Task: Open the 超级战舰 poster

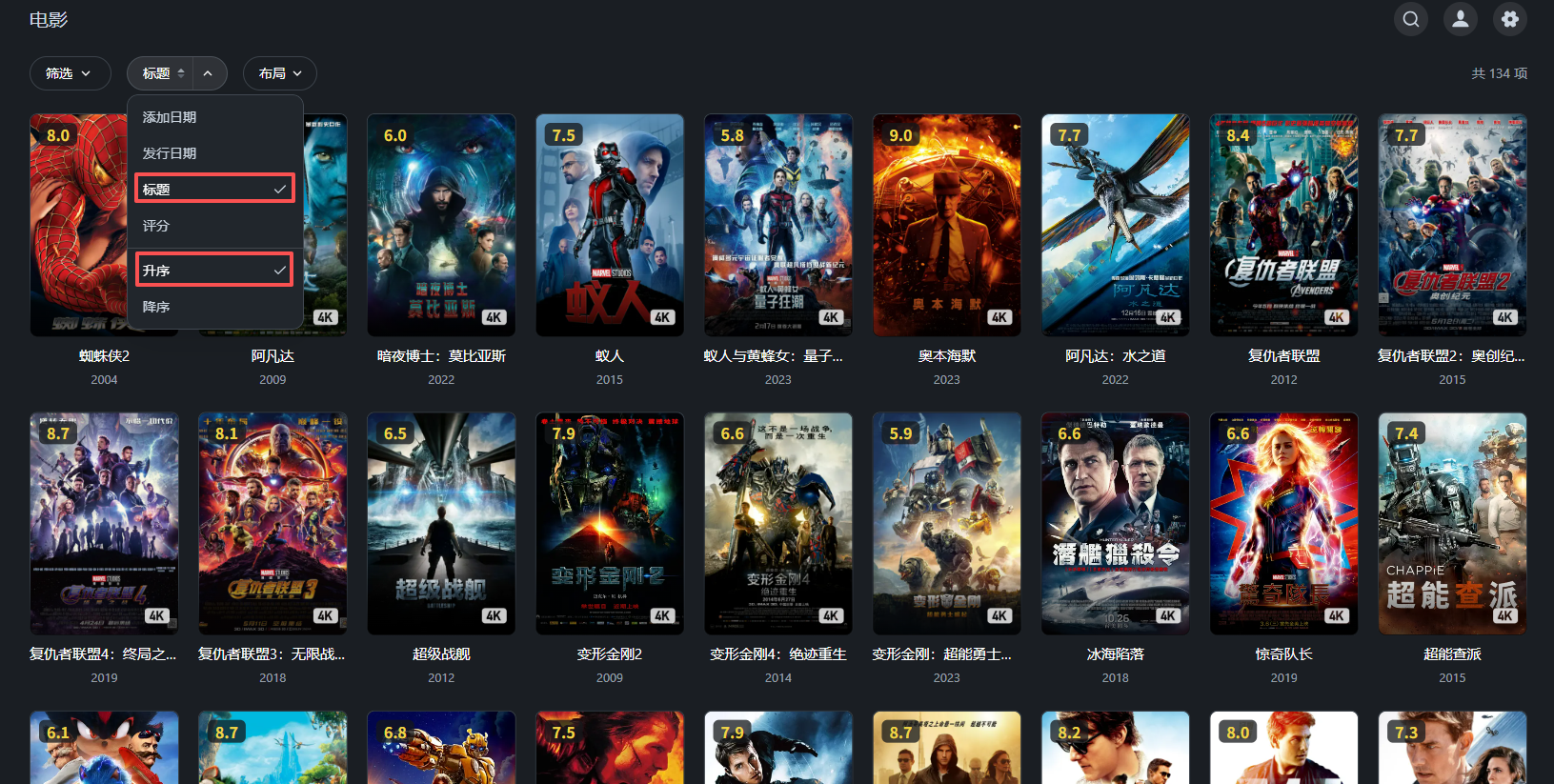Action: tap(441, 523)
